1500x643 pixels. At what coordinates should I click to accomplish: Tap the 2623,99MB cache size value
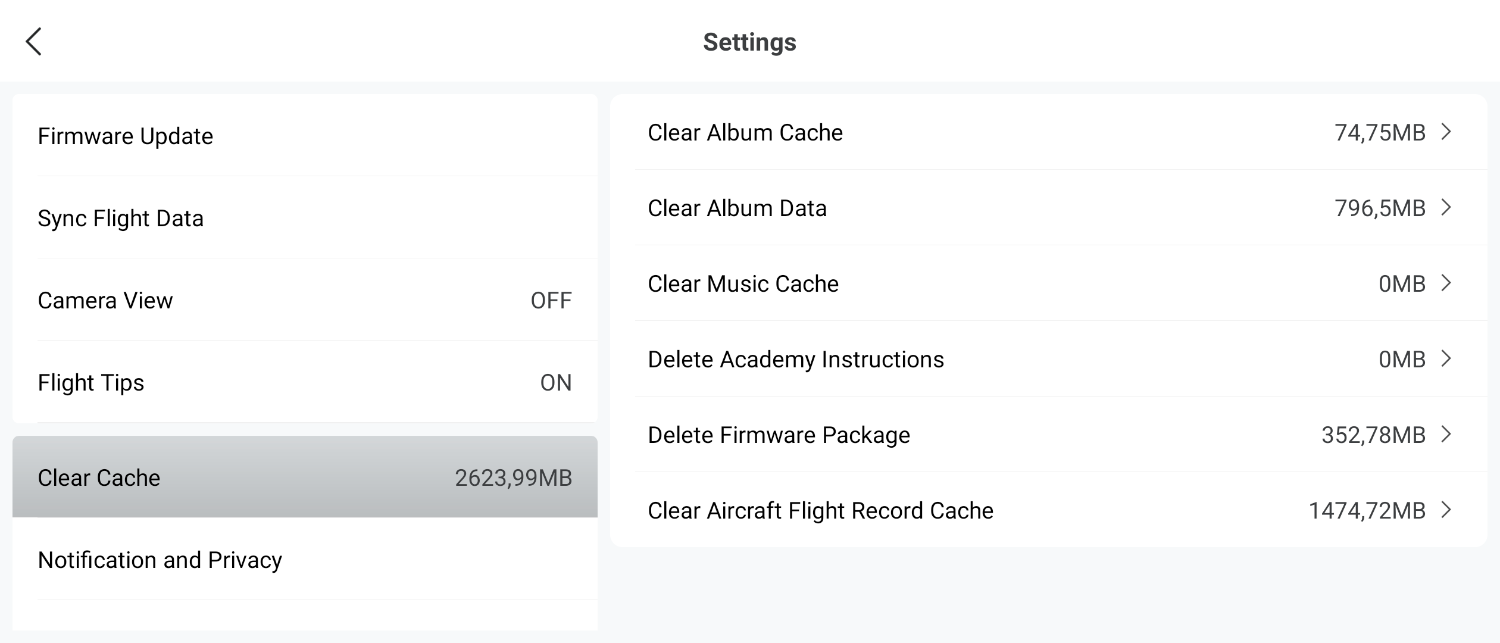point(513,478)
